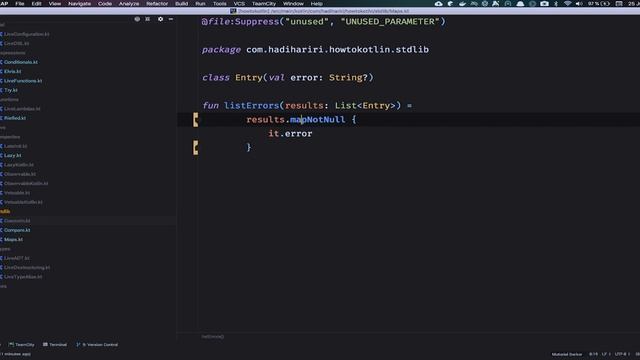Image resolution: width=640 pixels, height=360 pixels.
Task: Click gutter marker beside the closing brace
Action: tap(196, 148)
